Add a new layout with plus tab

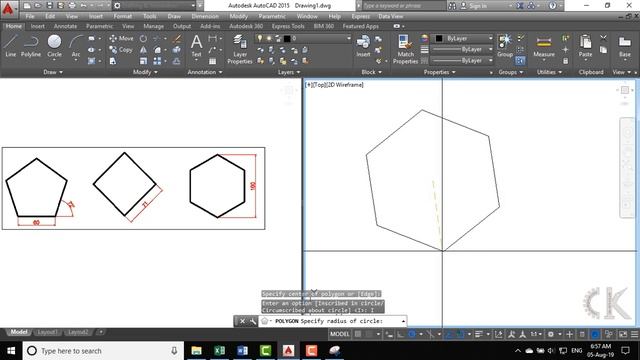(x=101, y=332)
